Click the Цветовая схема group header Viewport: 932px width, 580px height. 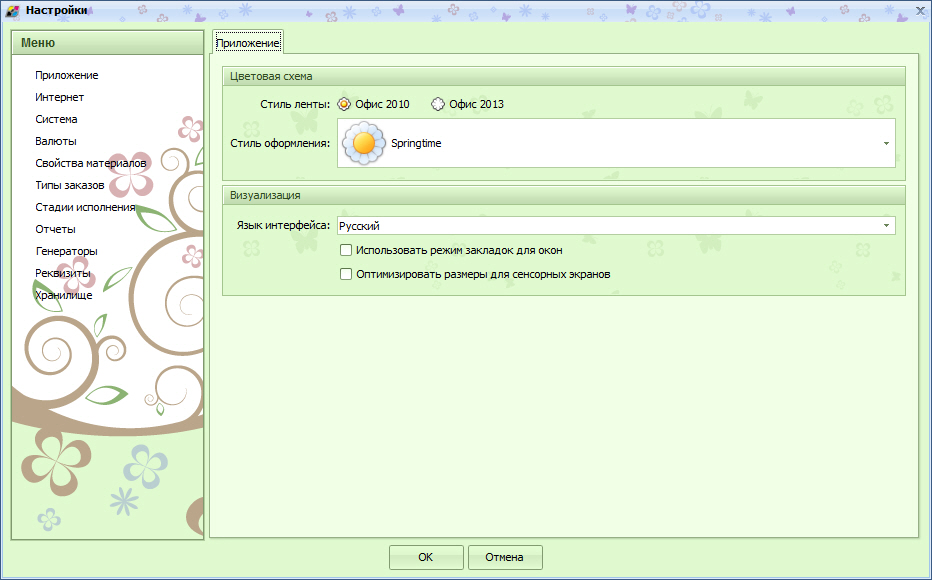(563, 77)
